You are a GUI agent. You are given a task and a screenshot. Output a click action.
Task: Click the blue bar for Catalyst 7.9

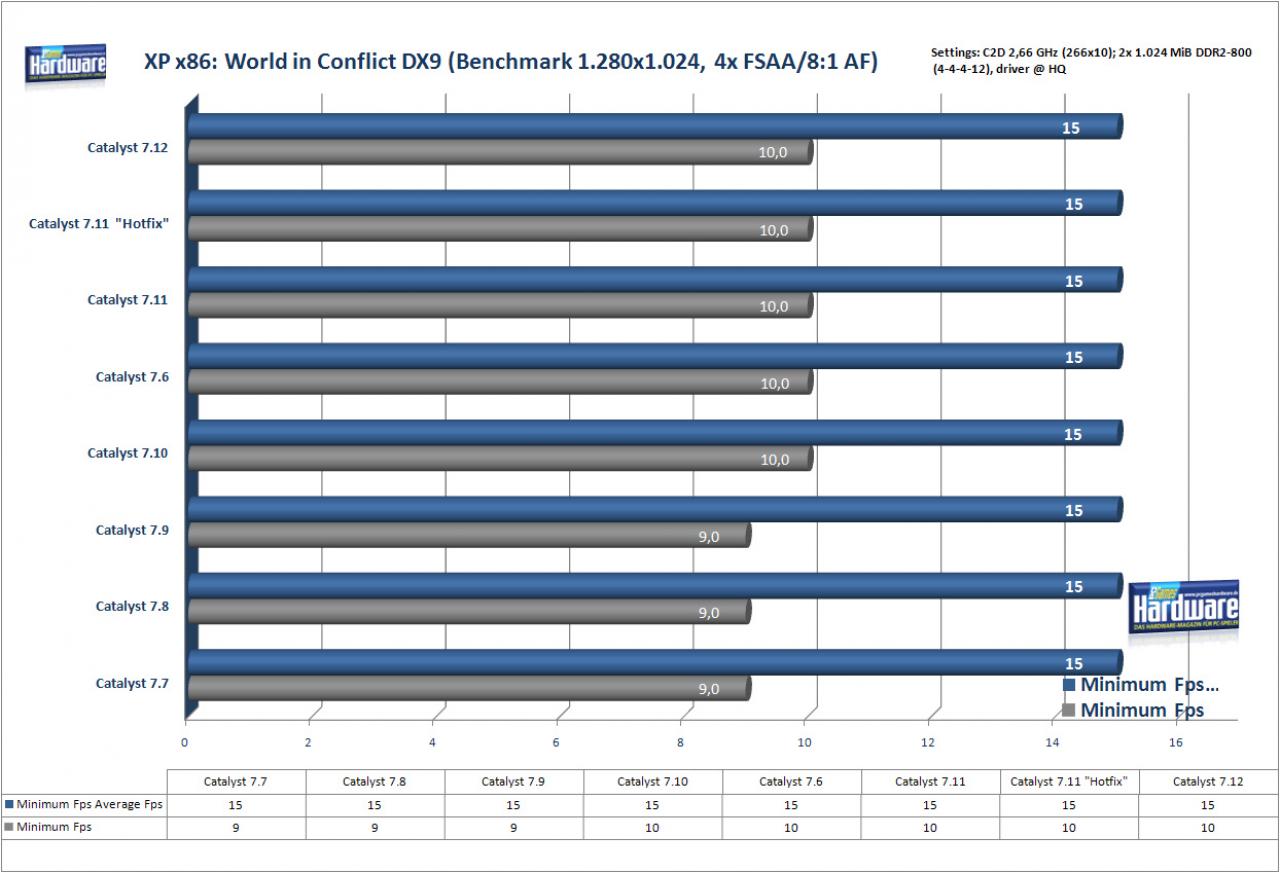pos(655,510)
